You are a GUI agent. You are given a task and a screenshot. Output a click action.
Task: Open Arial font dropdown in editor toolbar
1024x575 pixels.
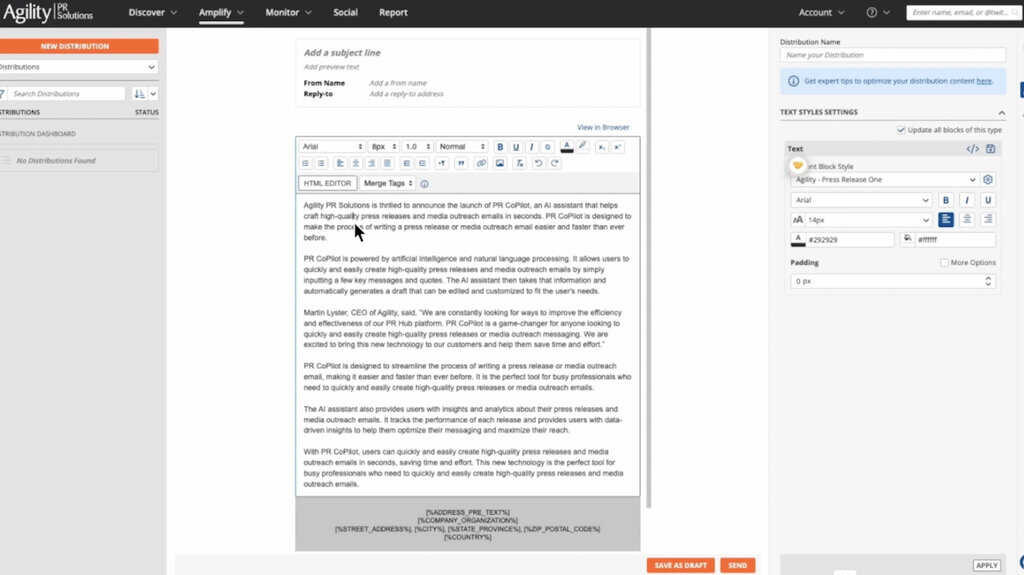332,147
